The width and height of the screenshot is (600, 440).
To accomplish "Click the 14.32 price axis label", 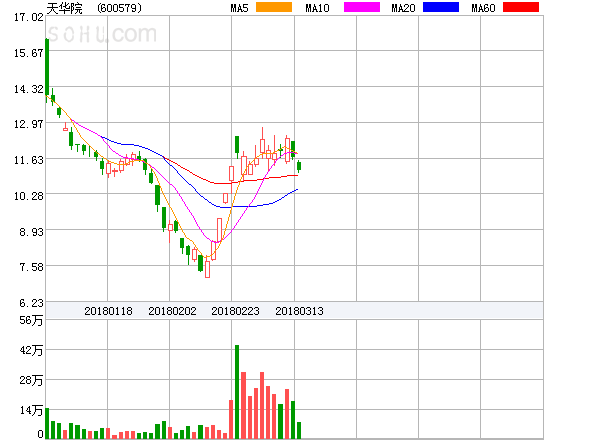I will coord(29,89).
